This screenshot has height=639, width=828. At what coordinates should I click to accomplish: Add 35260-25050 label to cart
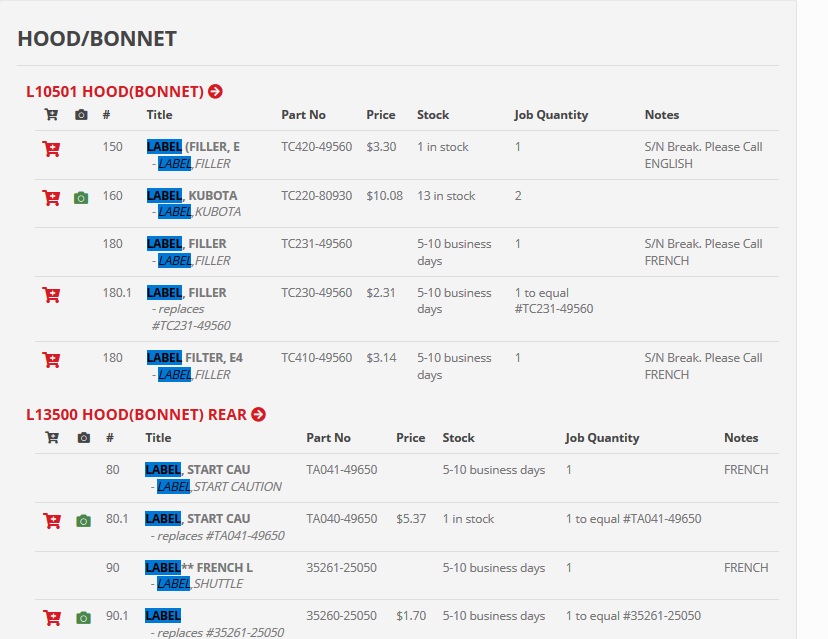coord(52,618)
